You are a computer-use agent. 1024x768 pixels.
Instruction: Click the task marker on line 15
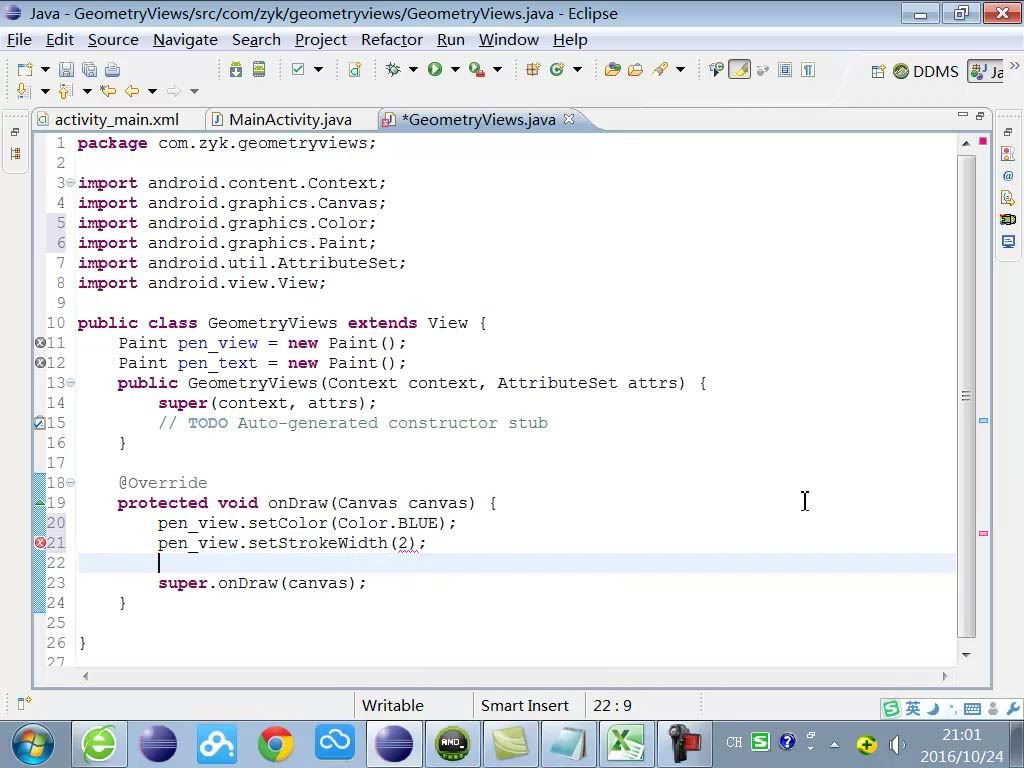[x=39, y=423]
